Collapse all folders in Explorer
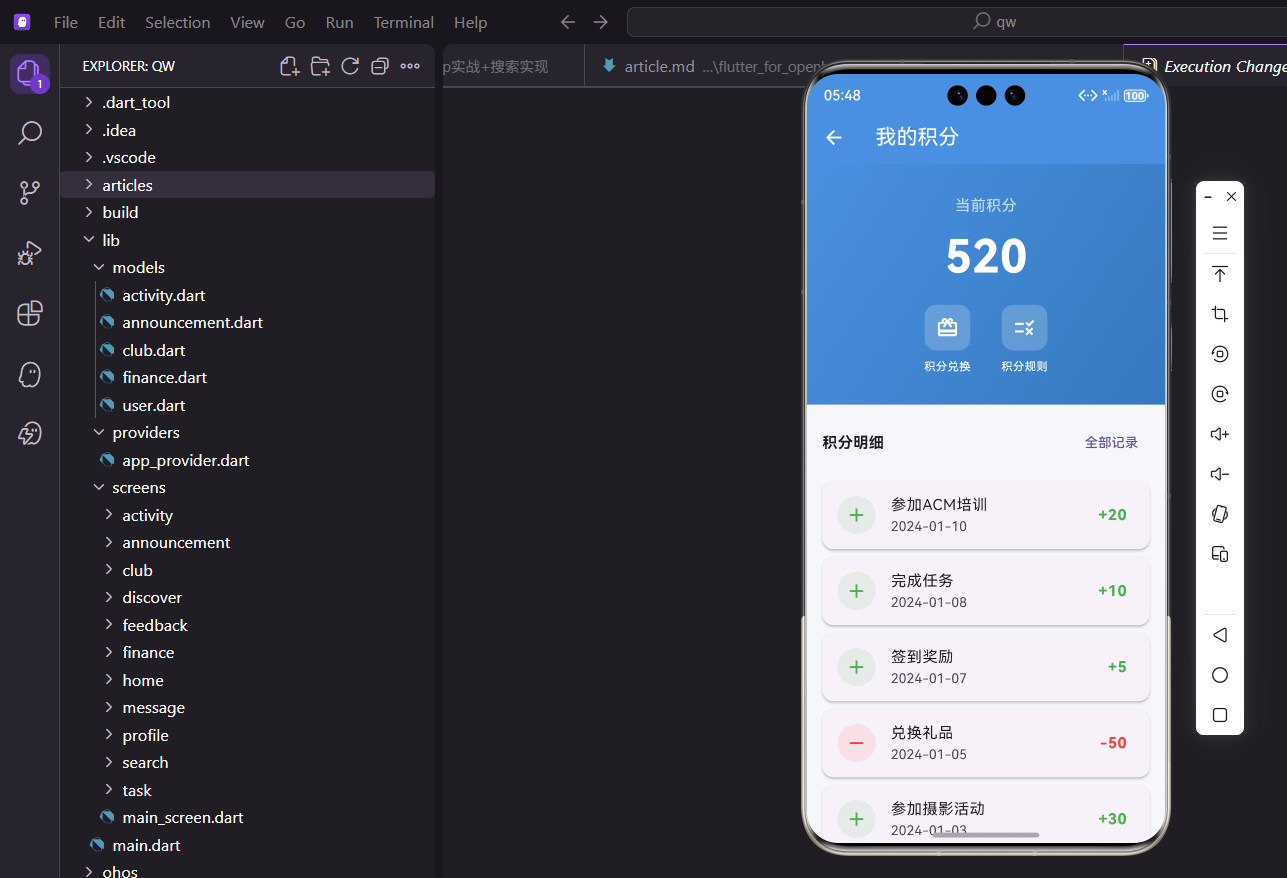 pos(380,66)
